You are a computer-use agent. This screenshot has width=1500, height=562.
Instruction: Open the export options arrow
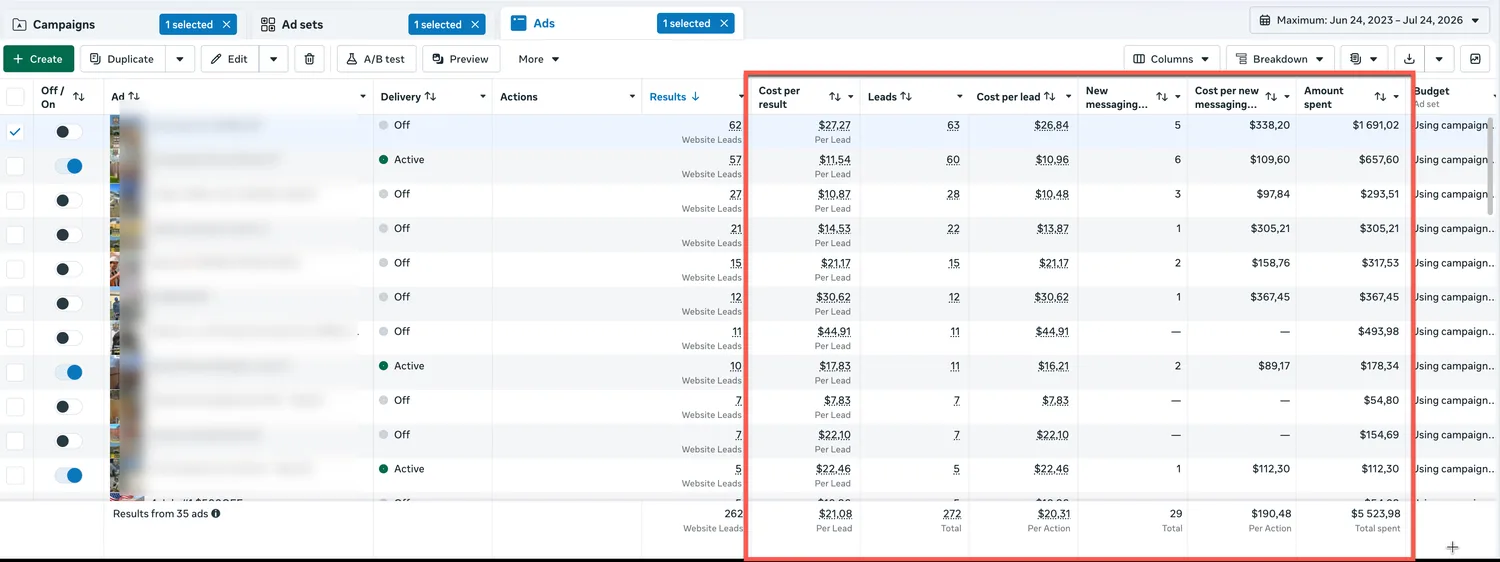coord(1439,59)
